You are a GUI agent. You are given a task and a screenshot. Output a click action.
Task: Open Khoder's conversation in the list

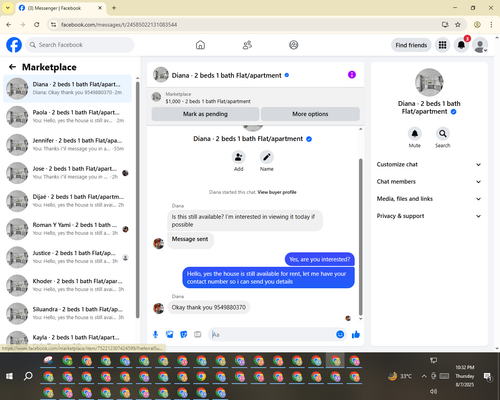[x=67, y=285]
